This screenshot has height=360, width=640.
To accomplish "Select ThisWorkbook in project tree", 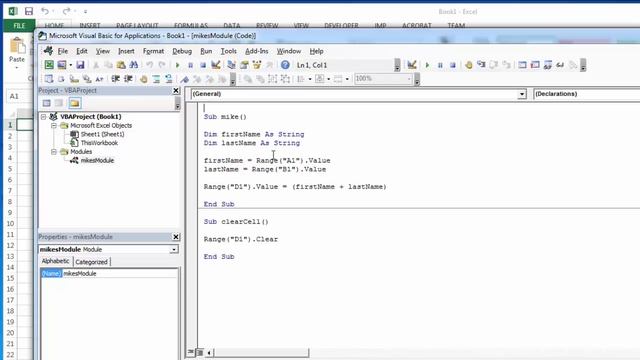I will 99,143.
